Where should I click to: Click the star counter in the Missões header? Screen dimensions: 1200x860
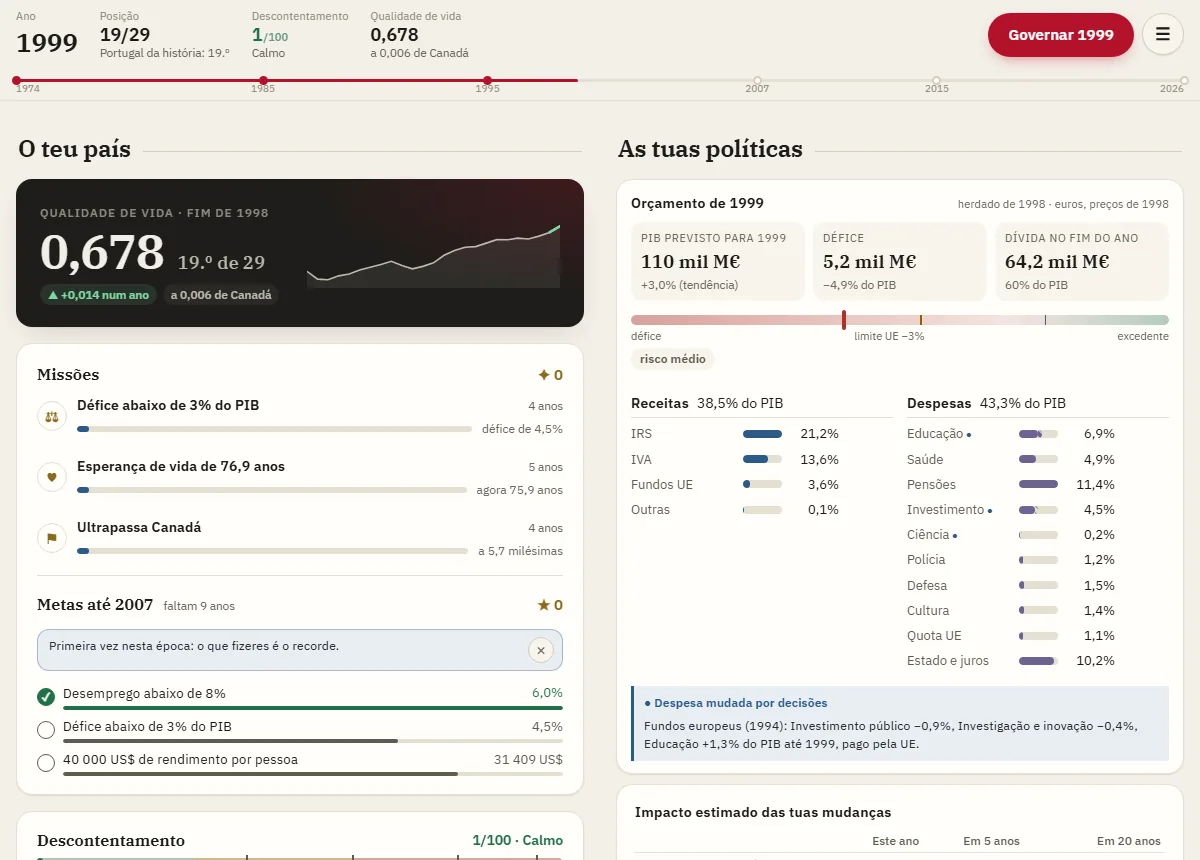pyautogui.click(x=550, y=375)
